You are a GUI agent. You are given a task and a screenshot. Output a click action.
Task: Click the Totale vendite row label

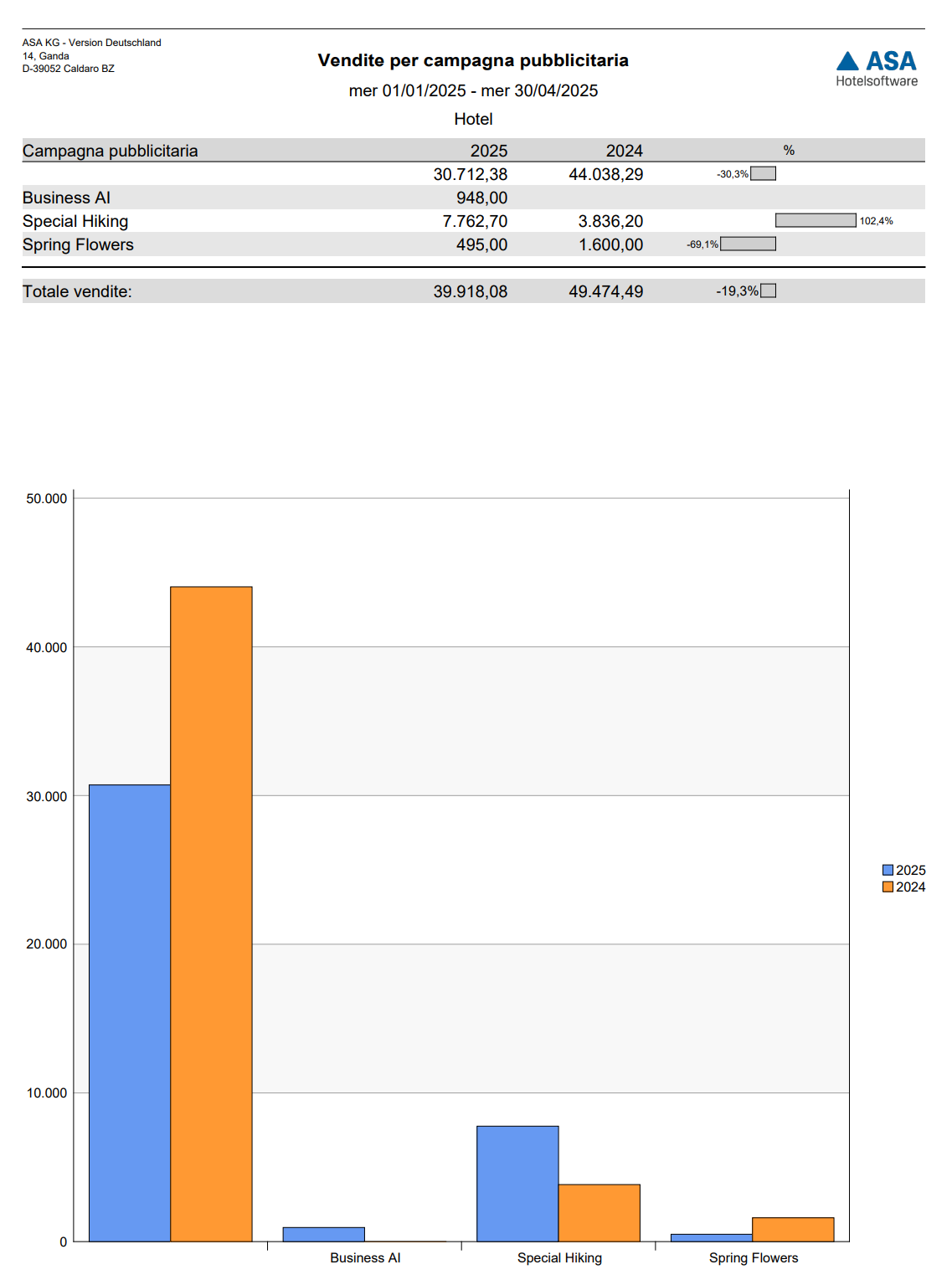77,291
